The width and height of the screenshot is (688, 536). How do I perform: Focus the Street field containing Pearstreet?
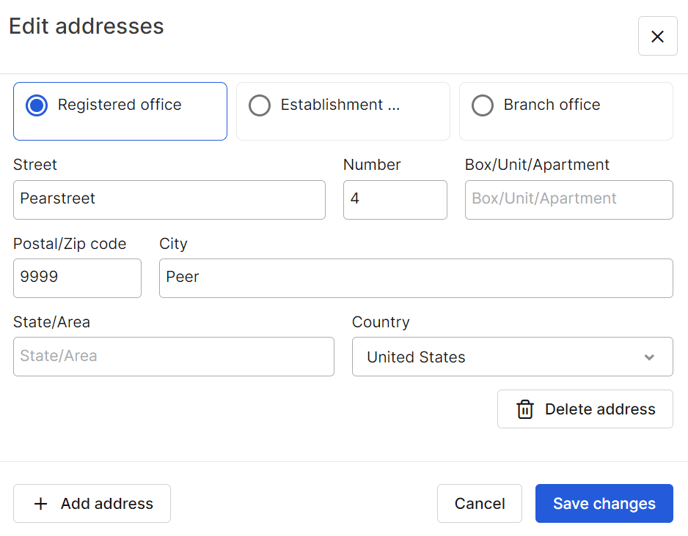click(169, 200)
